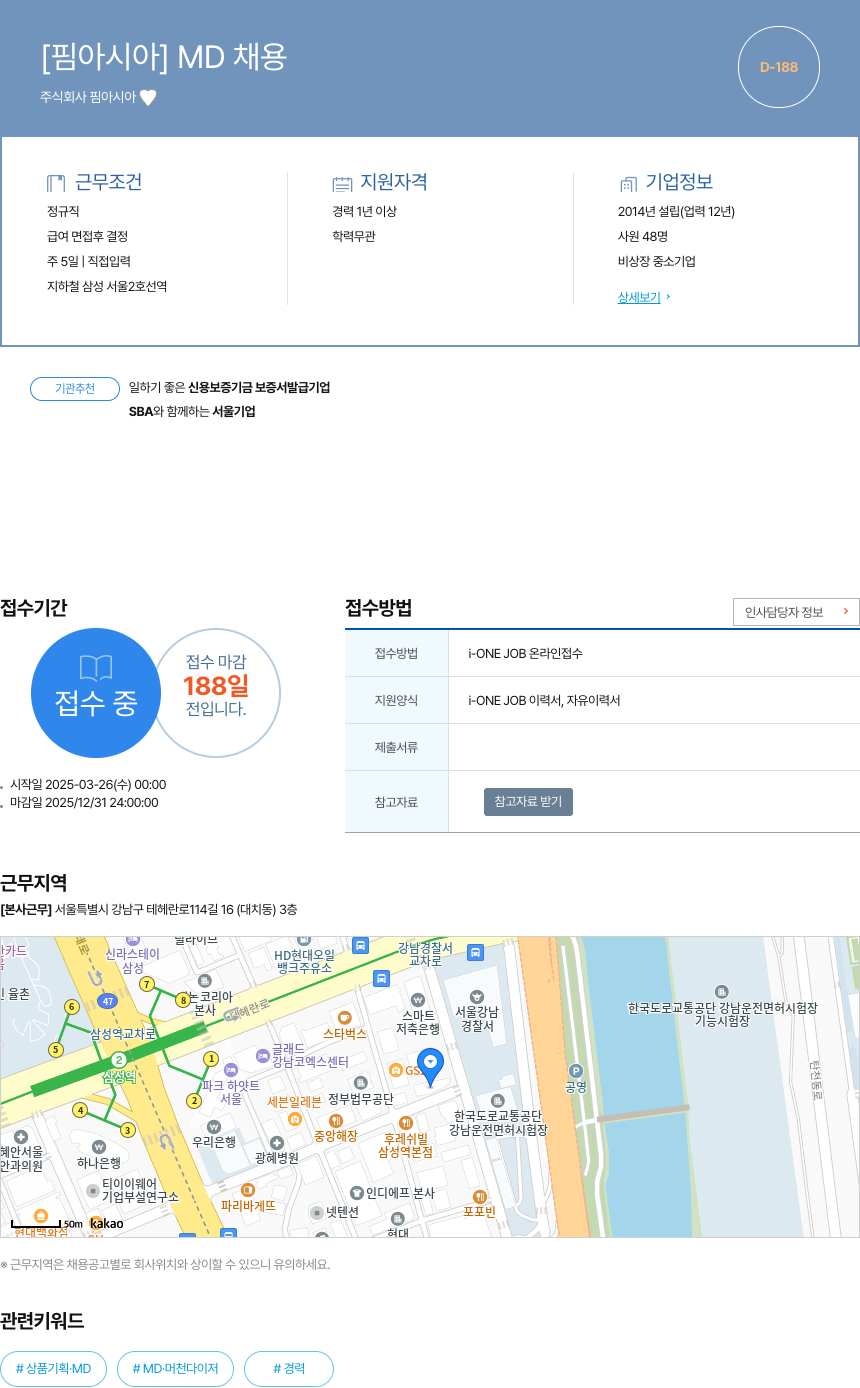Download with 참고자료 받기 button
The image size is (860, 1388).
[x=528, y=802]
